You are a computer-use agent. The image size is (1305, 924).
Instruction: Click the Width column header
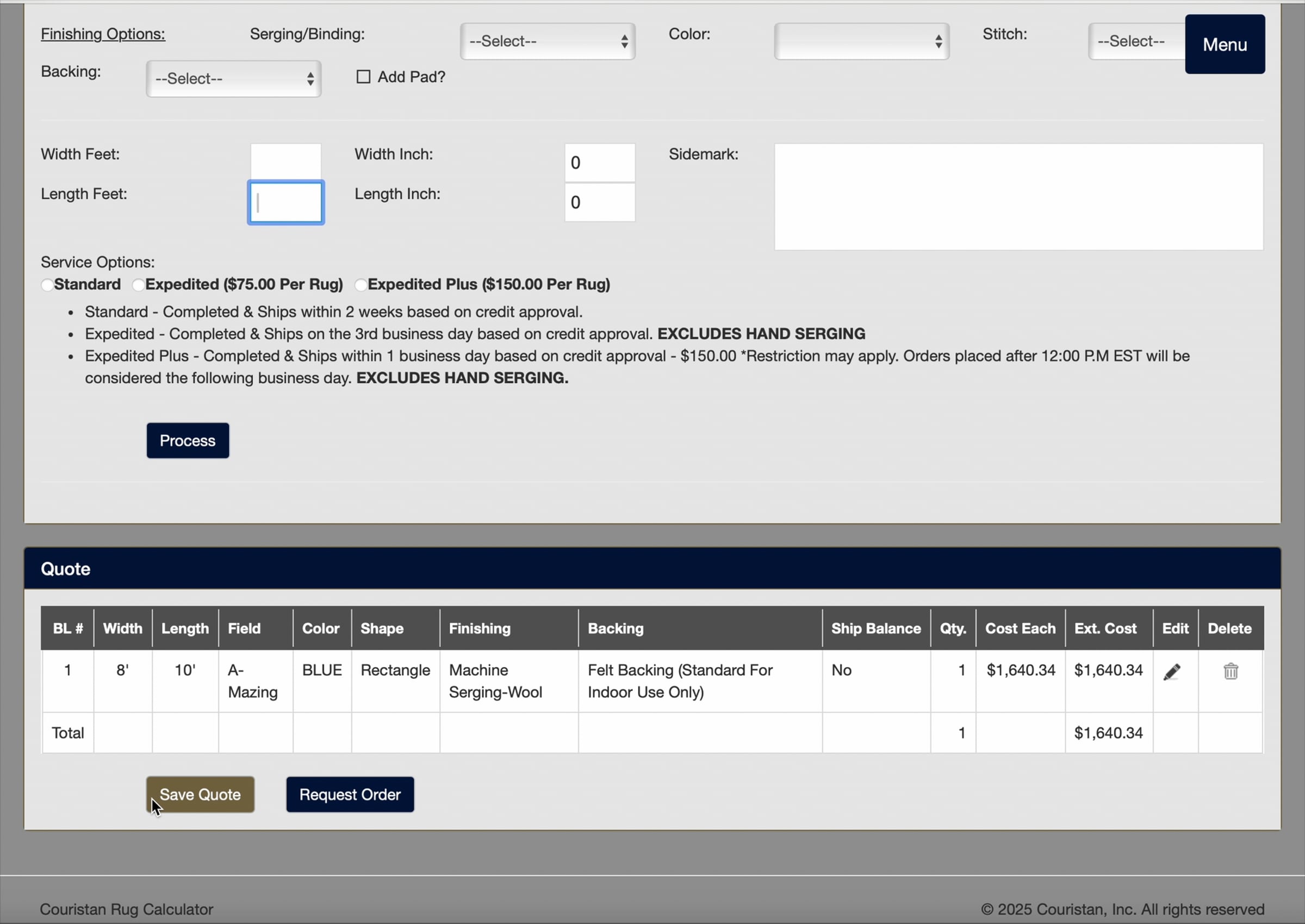tap(123, 628)
